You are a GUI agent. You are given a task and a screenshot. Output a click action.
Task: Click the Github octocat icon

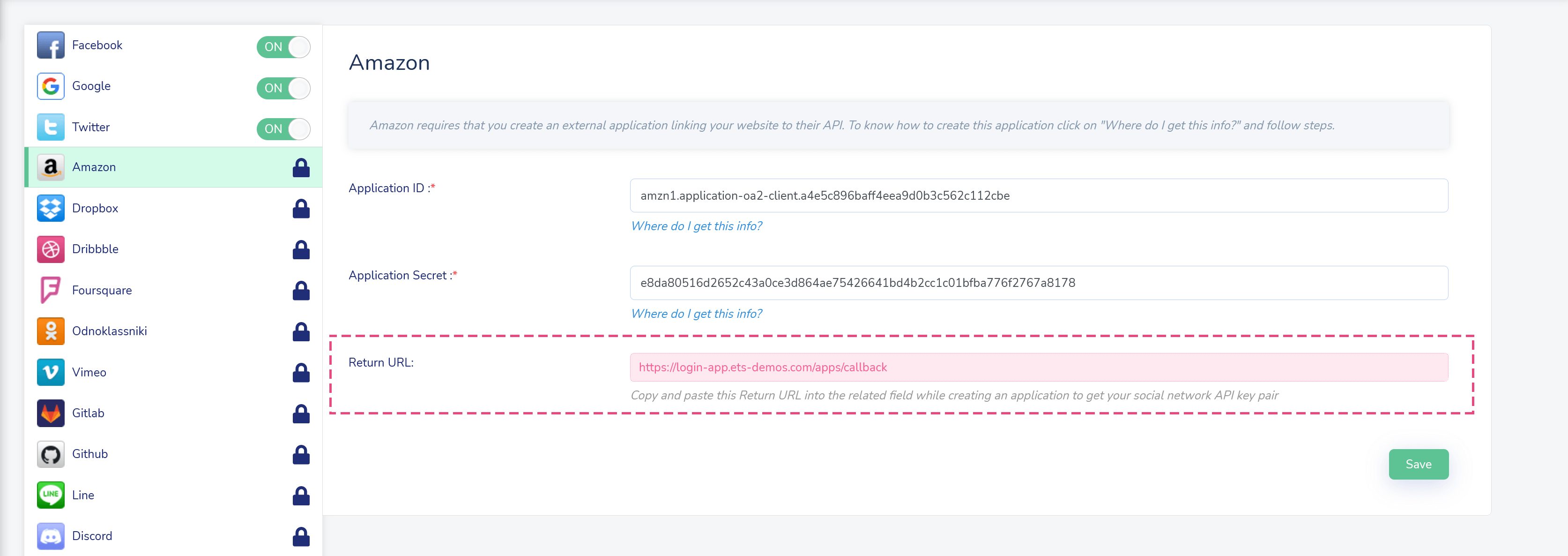click(51, 454)
